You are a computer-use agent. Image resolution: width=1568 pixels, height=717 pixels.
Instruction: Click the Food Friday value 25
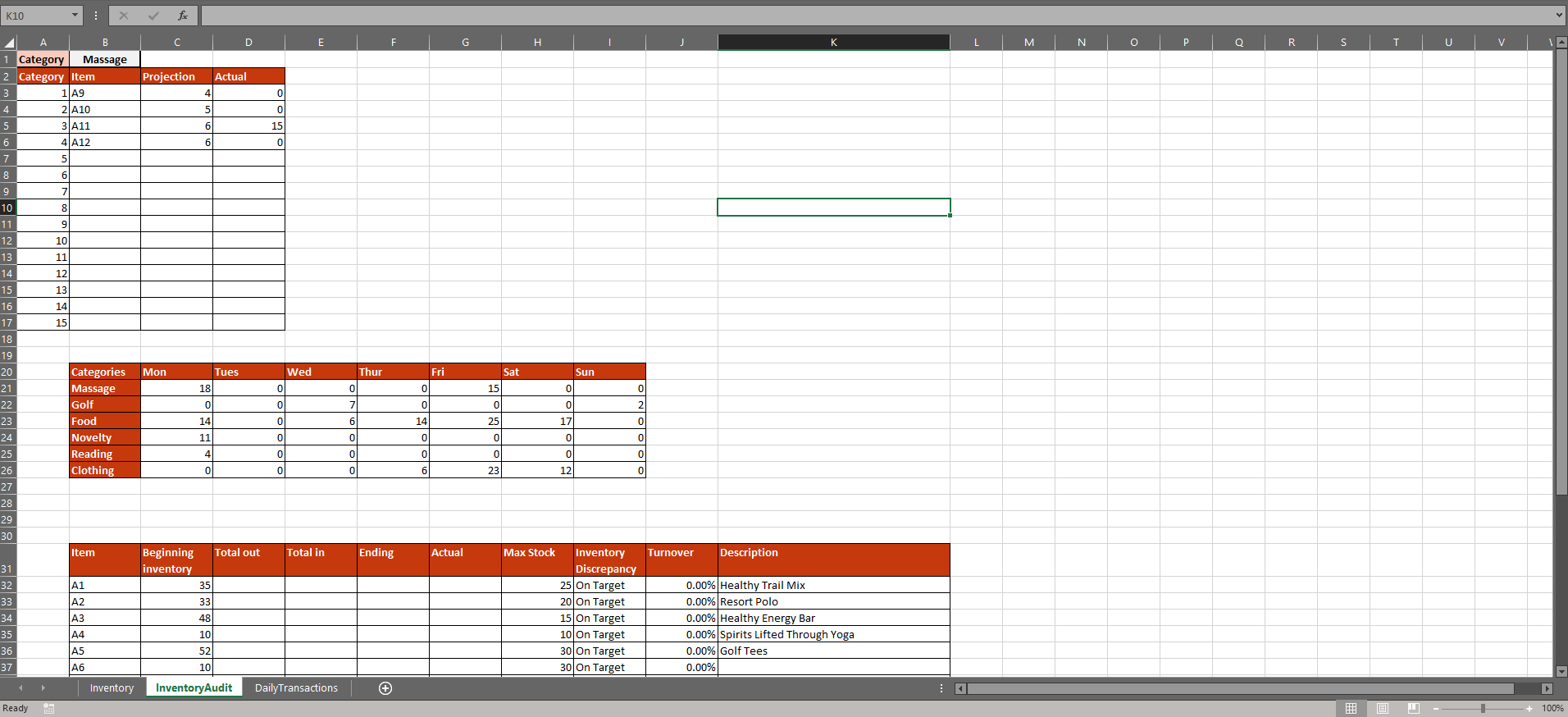465,421
